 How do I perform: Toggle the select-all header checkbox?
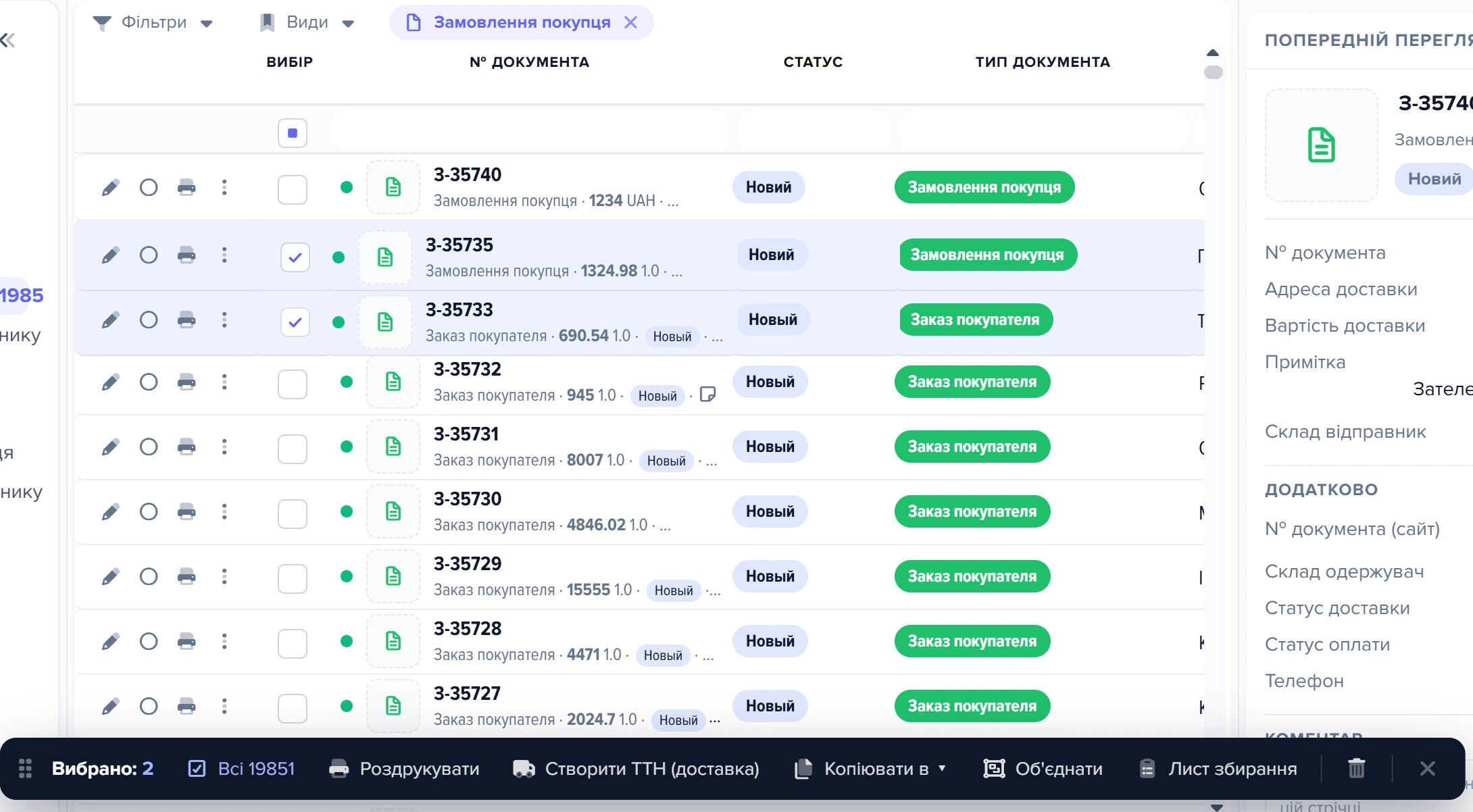click(293, 133)
